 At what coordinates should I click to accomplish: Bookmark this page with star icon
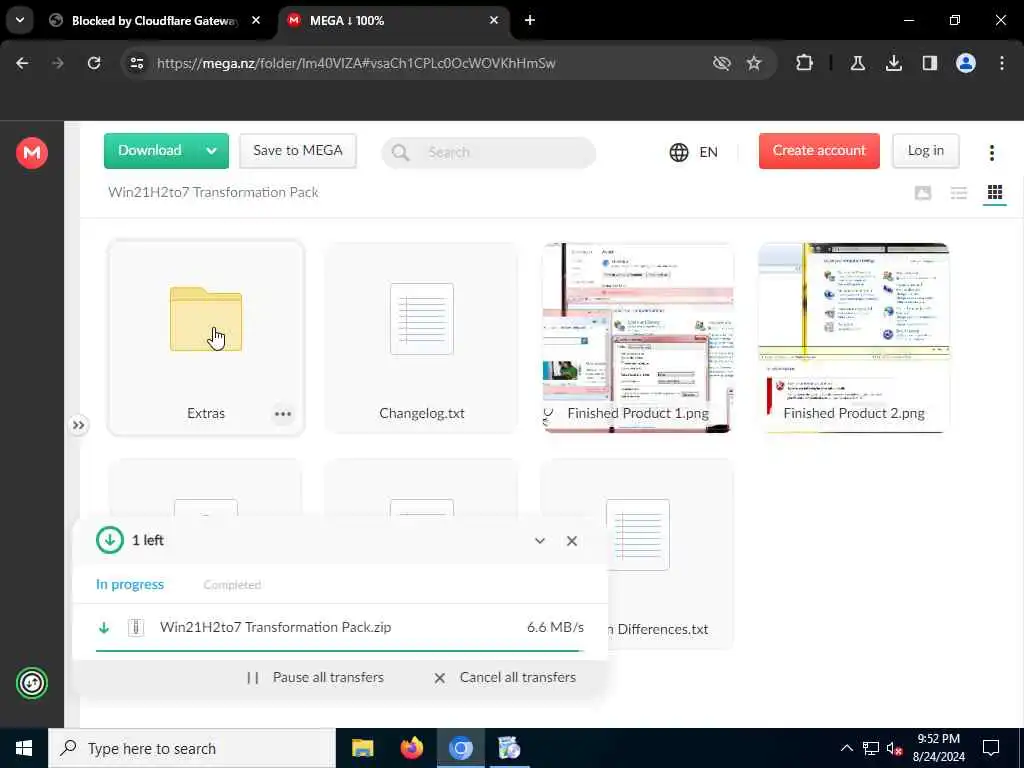[754, 63]
